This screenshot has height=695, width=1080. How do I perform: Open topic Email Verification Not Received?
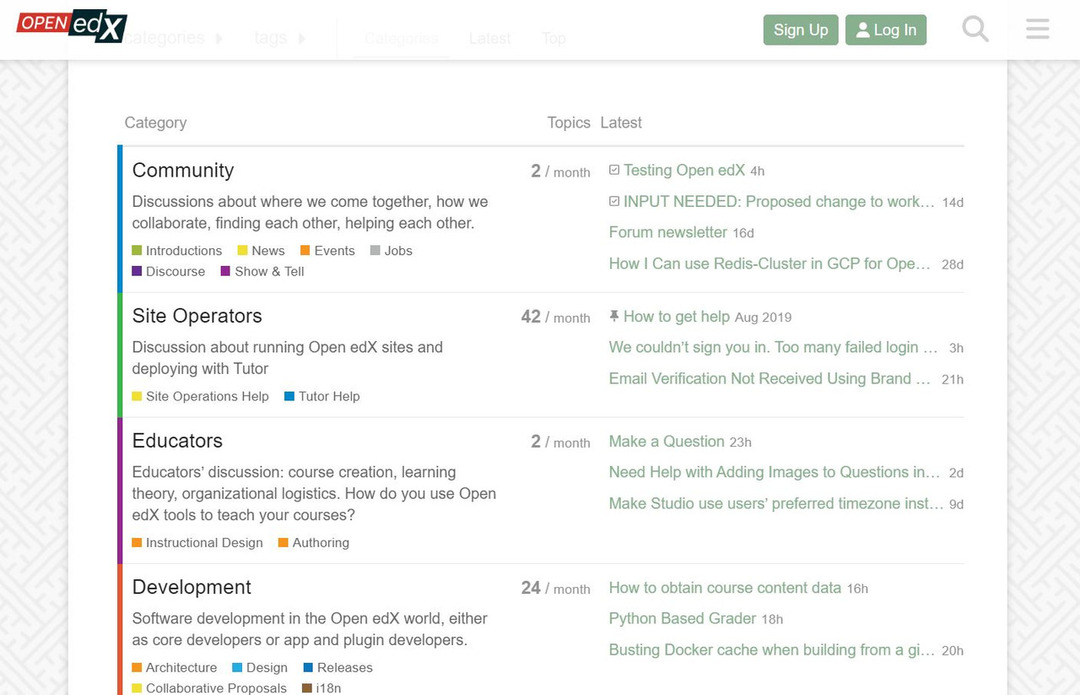(769, 379)
